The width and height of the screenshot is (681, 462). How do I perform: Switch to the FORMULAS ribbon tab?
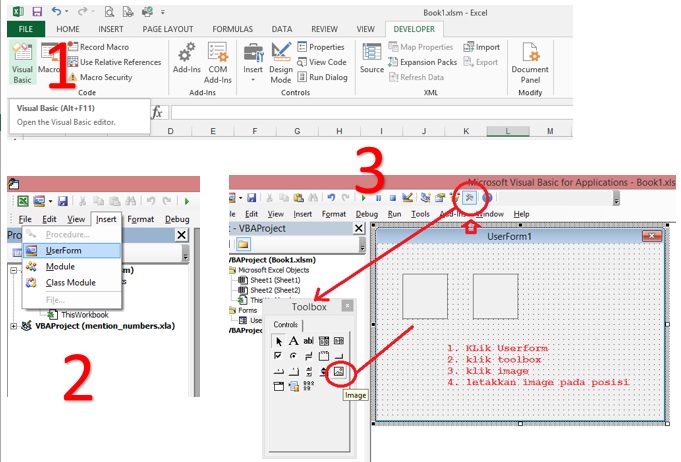point(232,29)
